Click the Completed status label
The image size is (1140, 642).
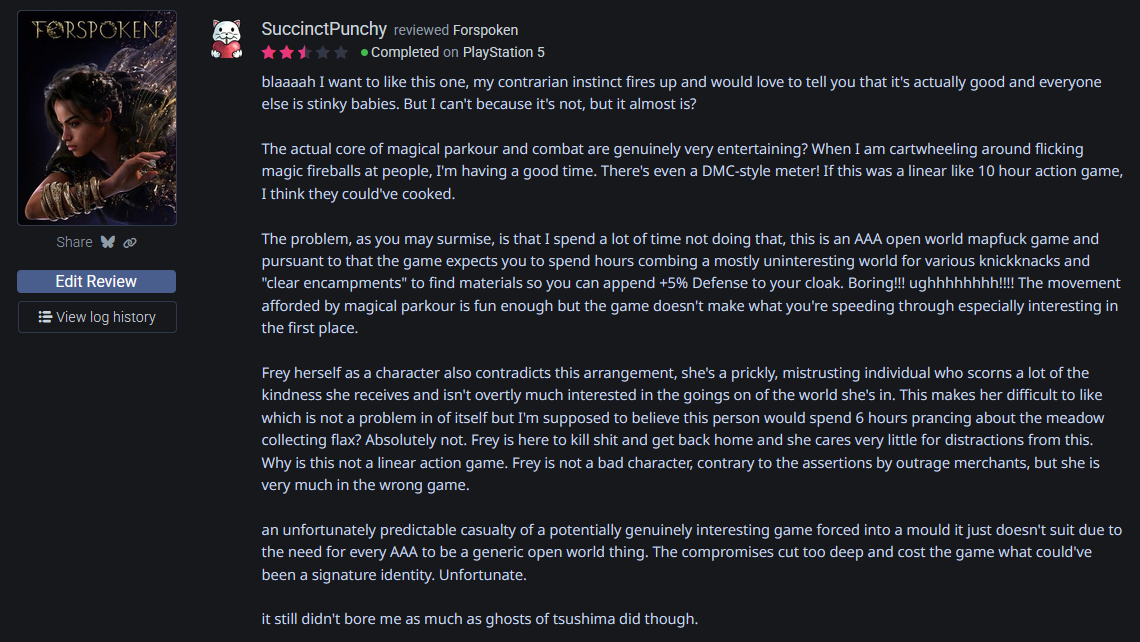pos(405,52)
